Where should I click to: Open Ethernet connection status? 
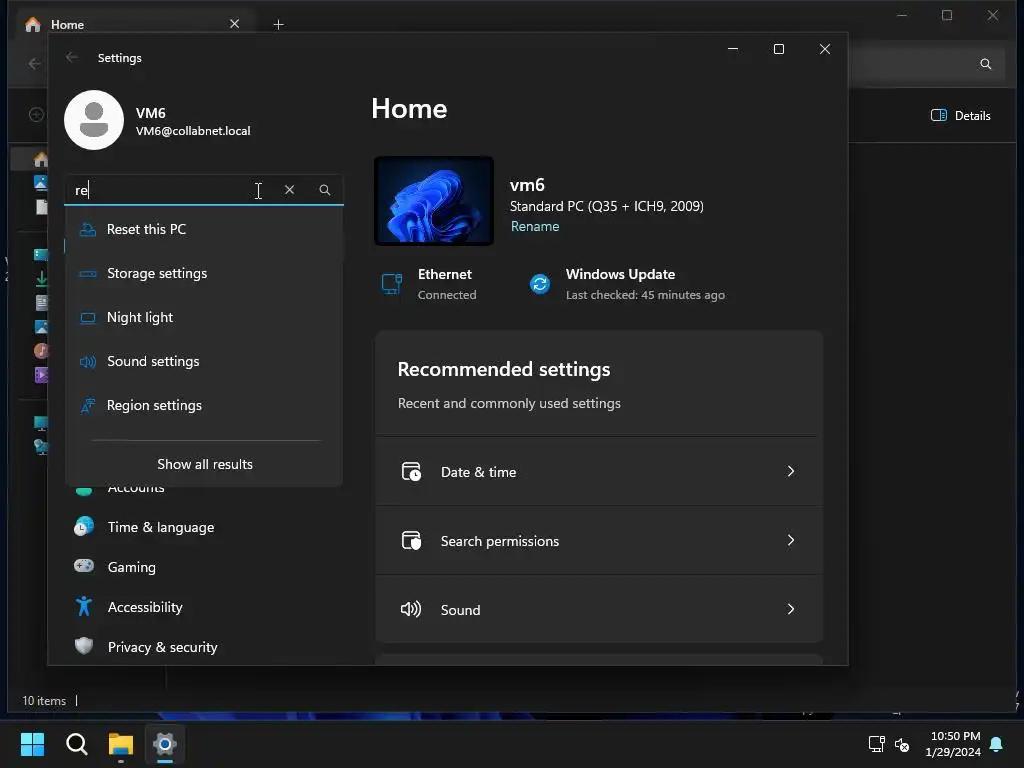[429, 284]
